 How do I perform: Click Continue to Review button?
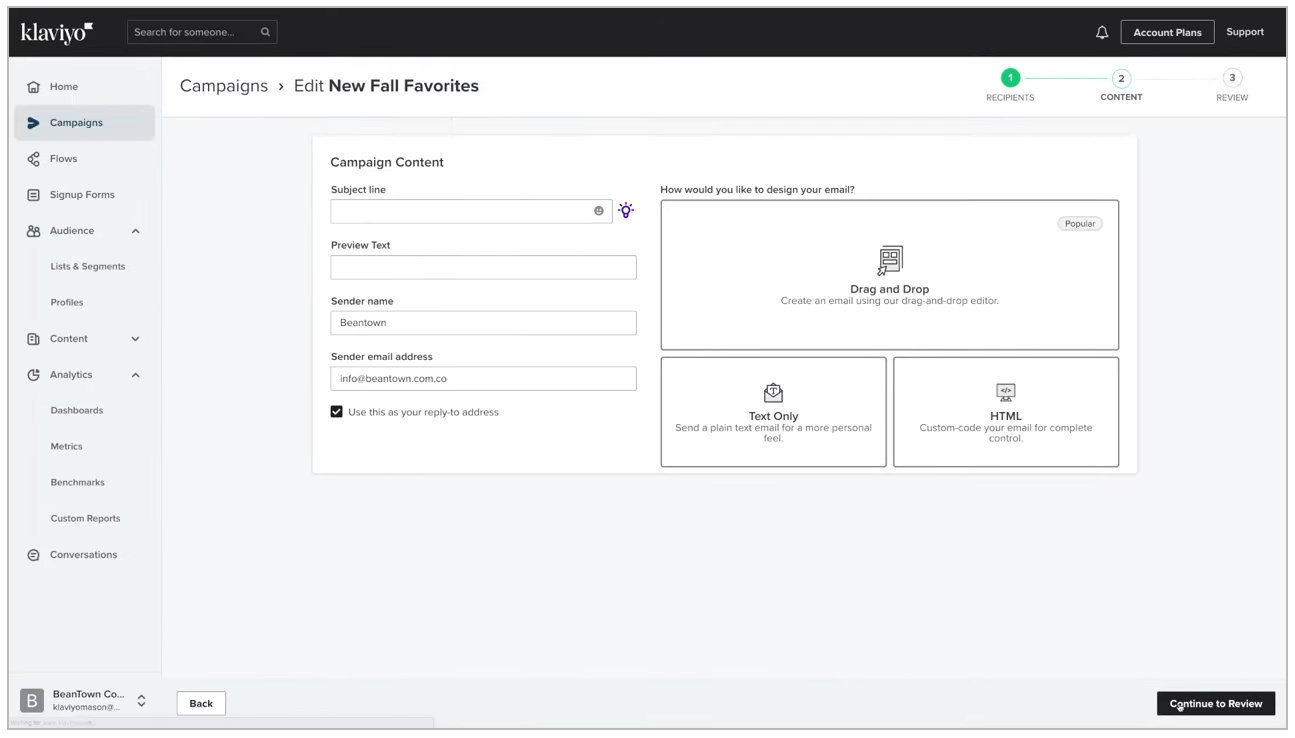(1216, 703)
